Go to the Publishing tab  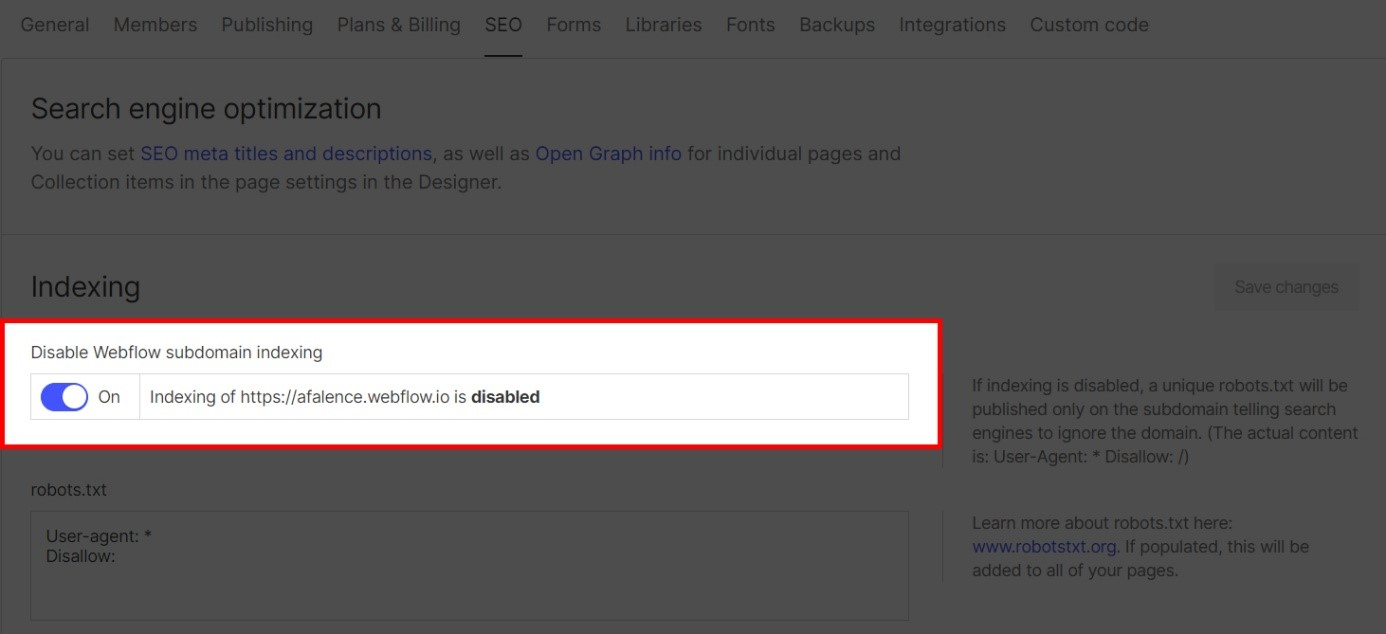(267, 24)
